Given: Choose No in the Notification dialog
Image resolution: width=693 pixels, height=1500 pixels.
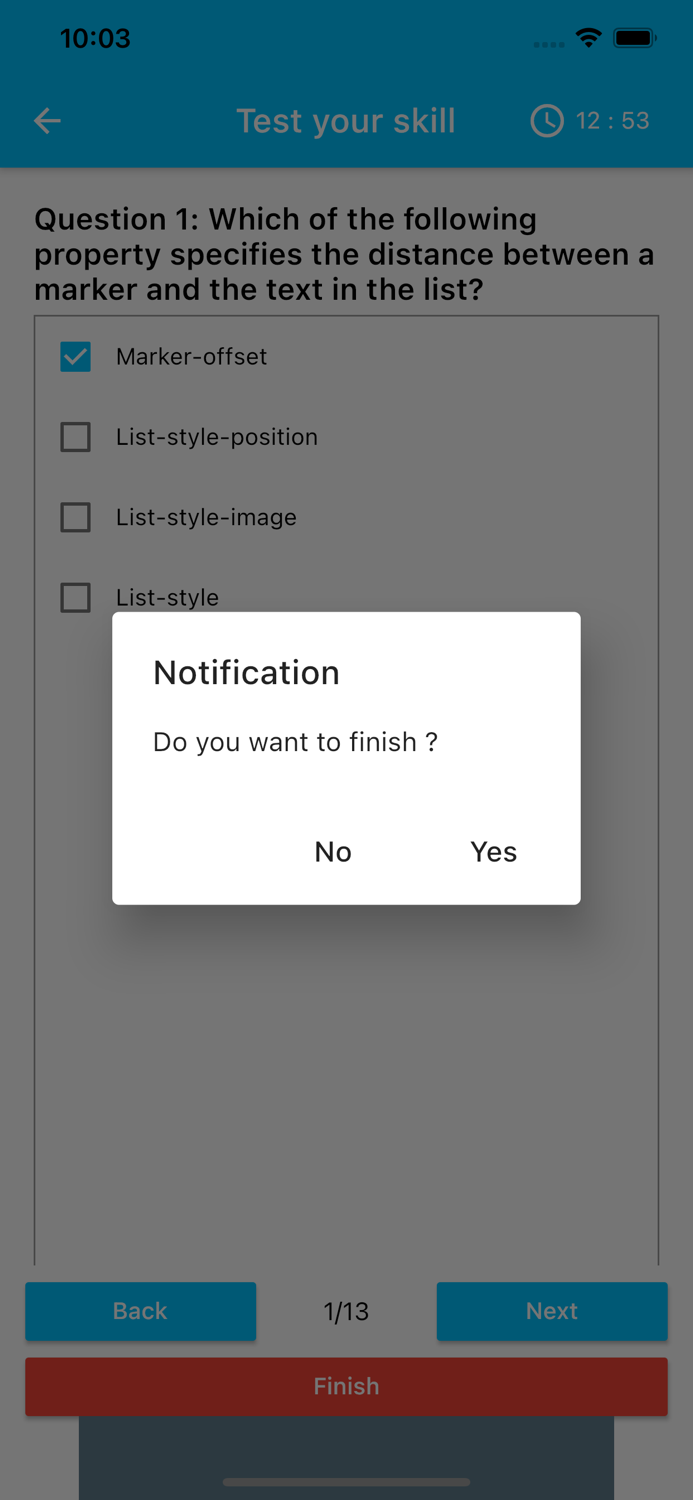Looking at the screenshot, I should tap(333, 851).
